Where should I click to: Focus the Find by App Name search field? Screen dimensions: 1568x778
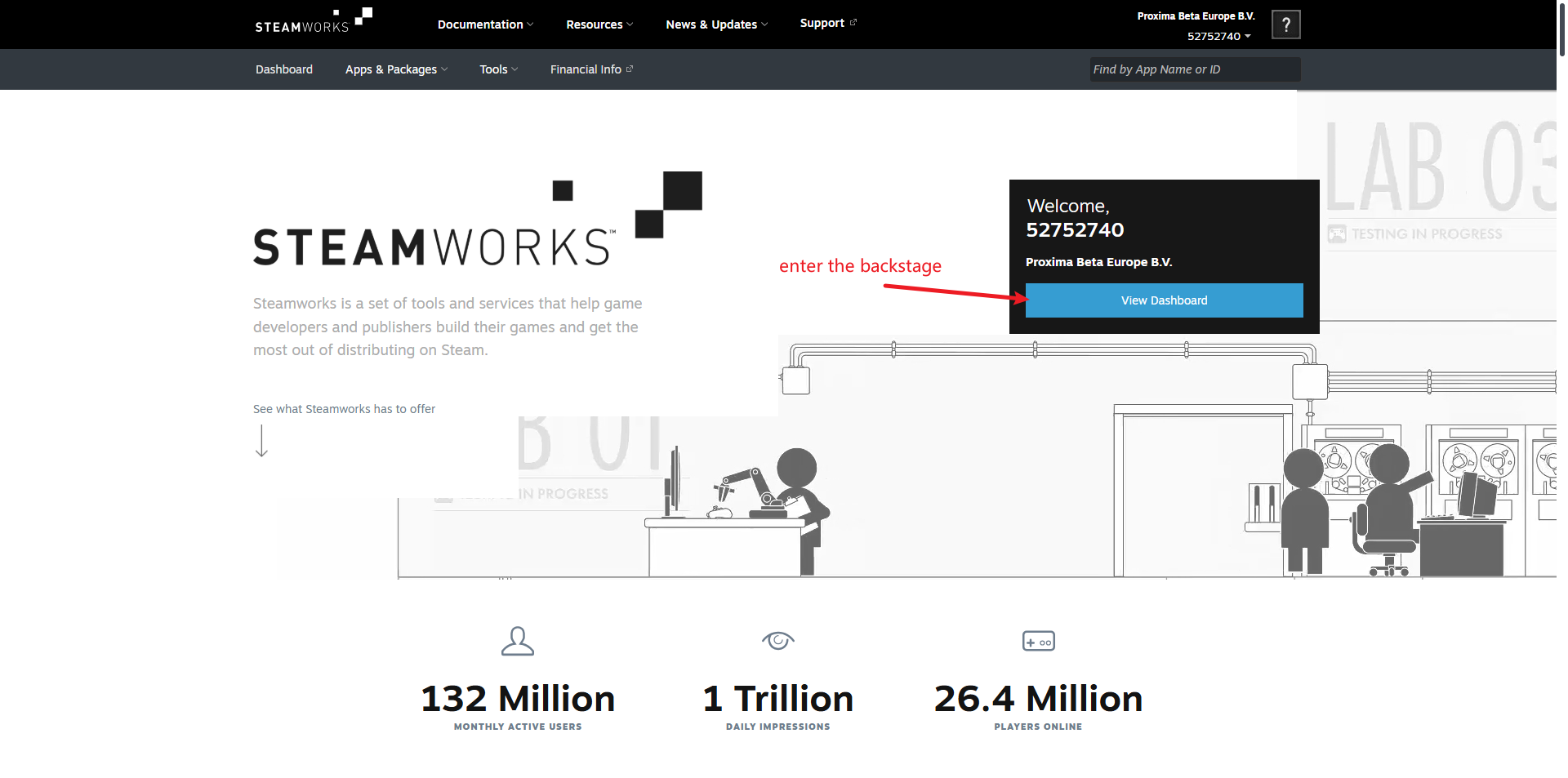click(1194, 69)
